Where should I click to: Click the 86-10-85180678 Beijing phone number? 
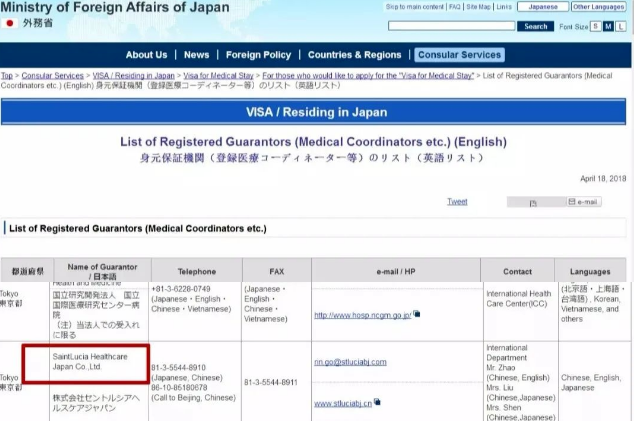coord(179,387)
